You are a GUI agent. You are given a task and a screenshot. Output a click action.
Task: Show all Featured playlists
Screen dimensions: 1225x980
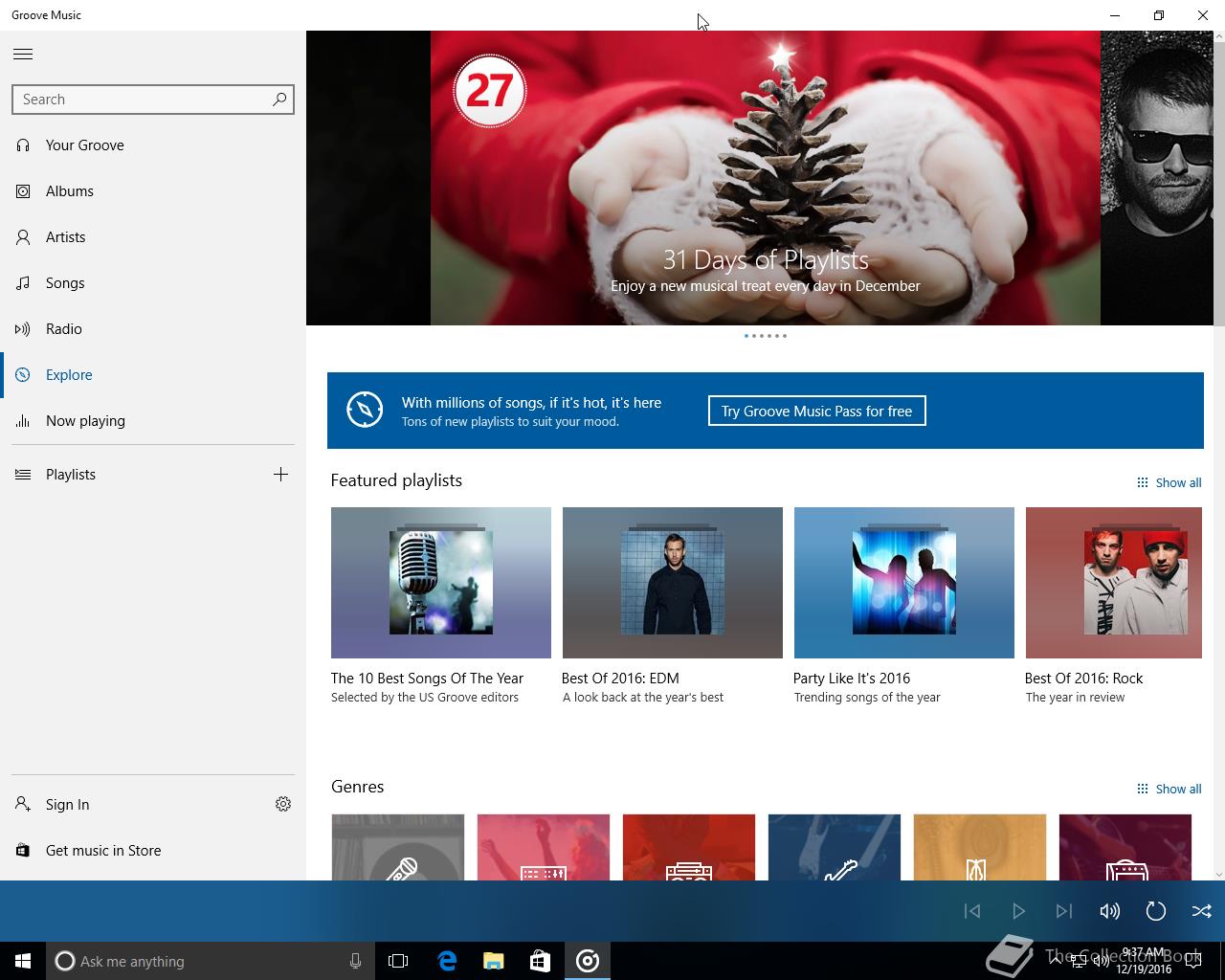[1169, 482]
